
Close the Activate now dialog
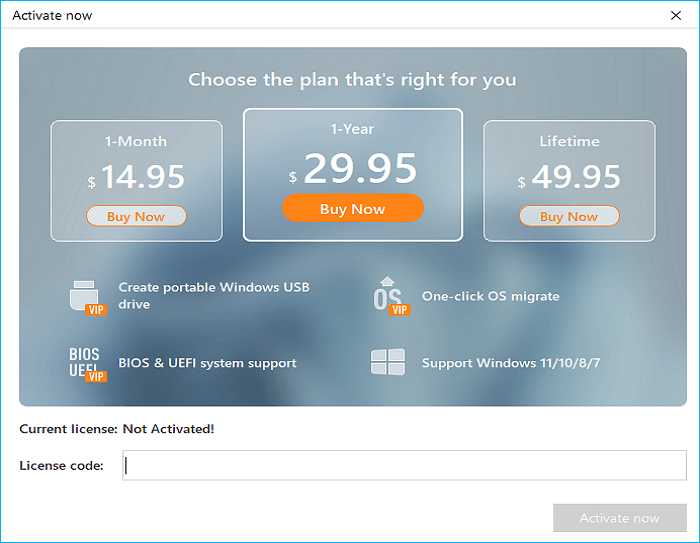(x=676, y=16)
